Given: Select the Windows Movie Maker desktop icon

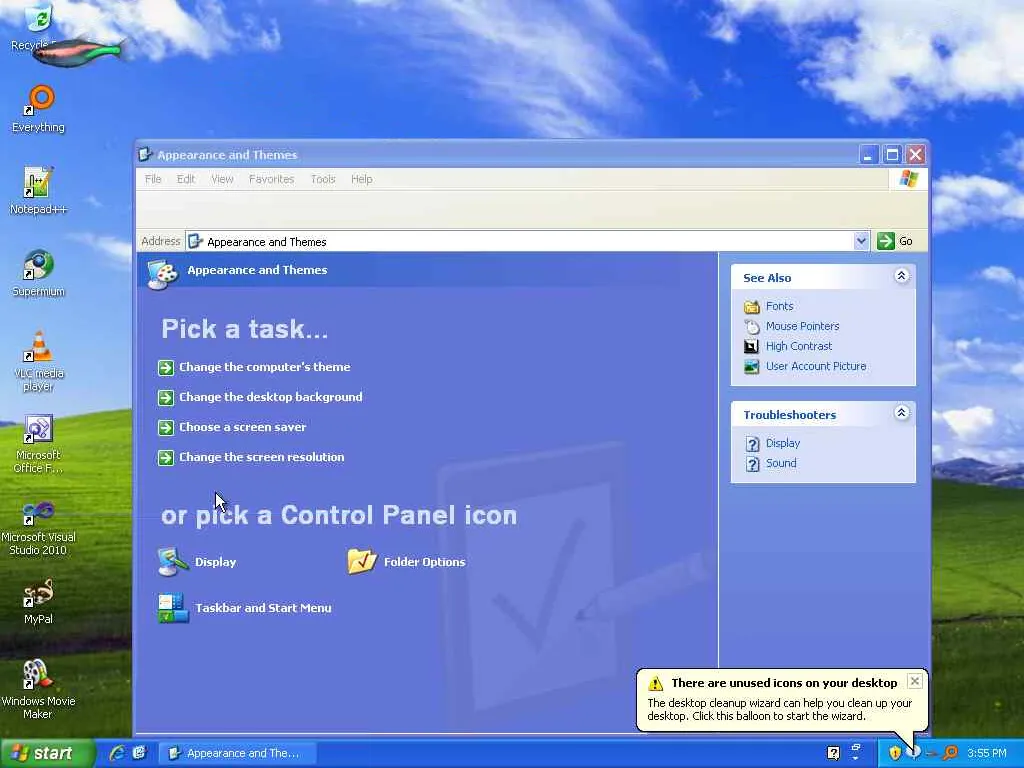Looking at the screenshot, I should click(39, 690).
